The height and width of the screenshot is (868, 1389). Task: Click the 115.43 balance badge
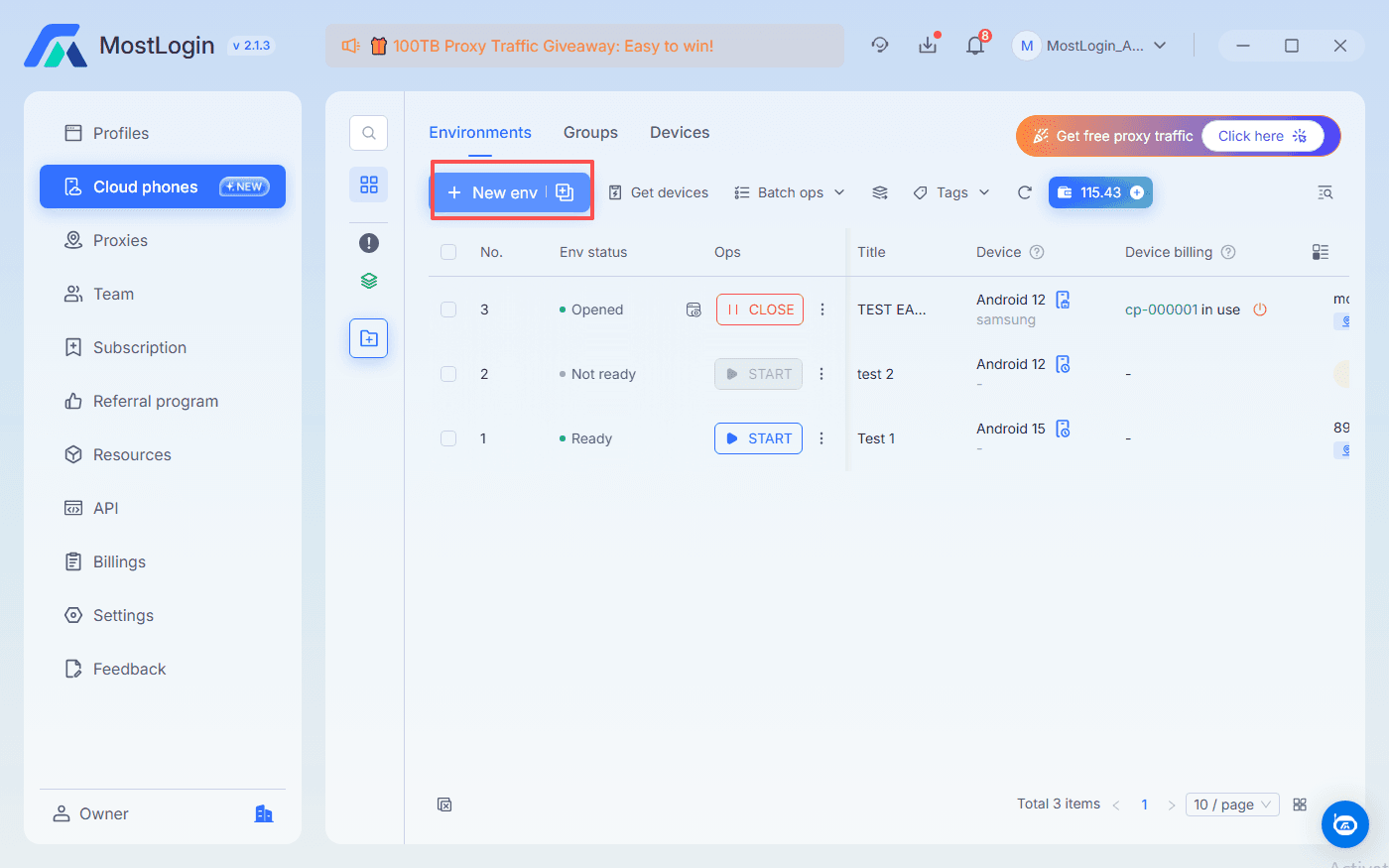(x=1099, y=192)
